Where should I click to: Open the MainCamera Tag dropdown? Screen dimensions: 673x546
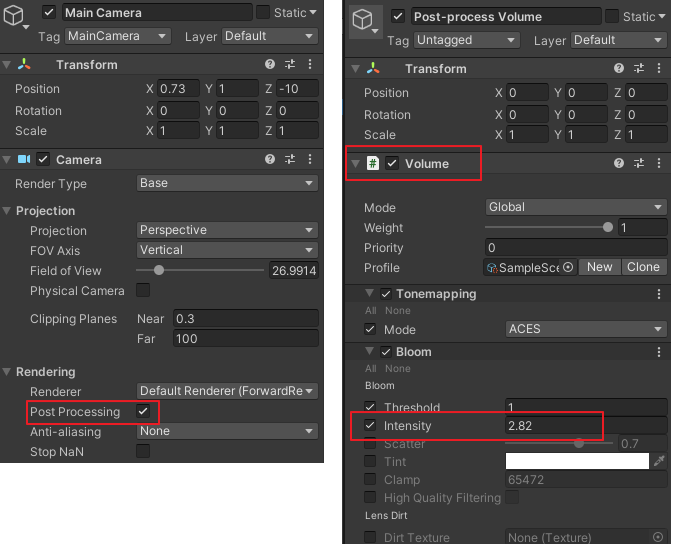click(118, 36)
